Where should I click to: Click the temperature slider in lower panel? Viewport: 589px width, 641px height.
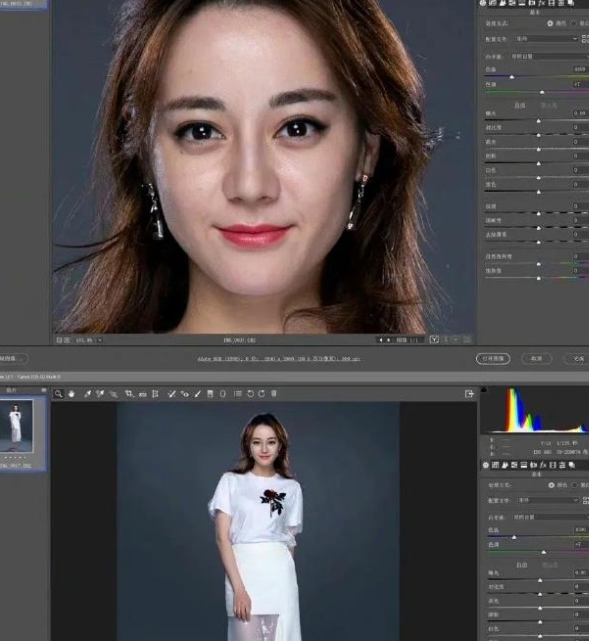[x=537, y=537]
